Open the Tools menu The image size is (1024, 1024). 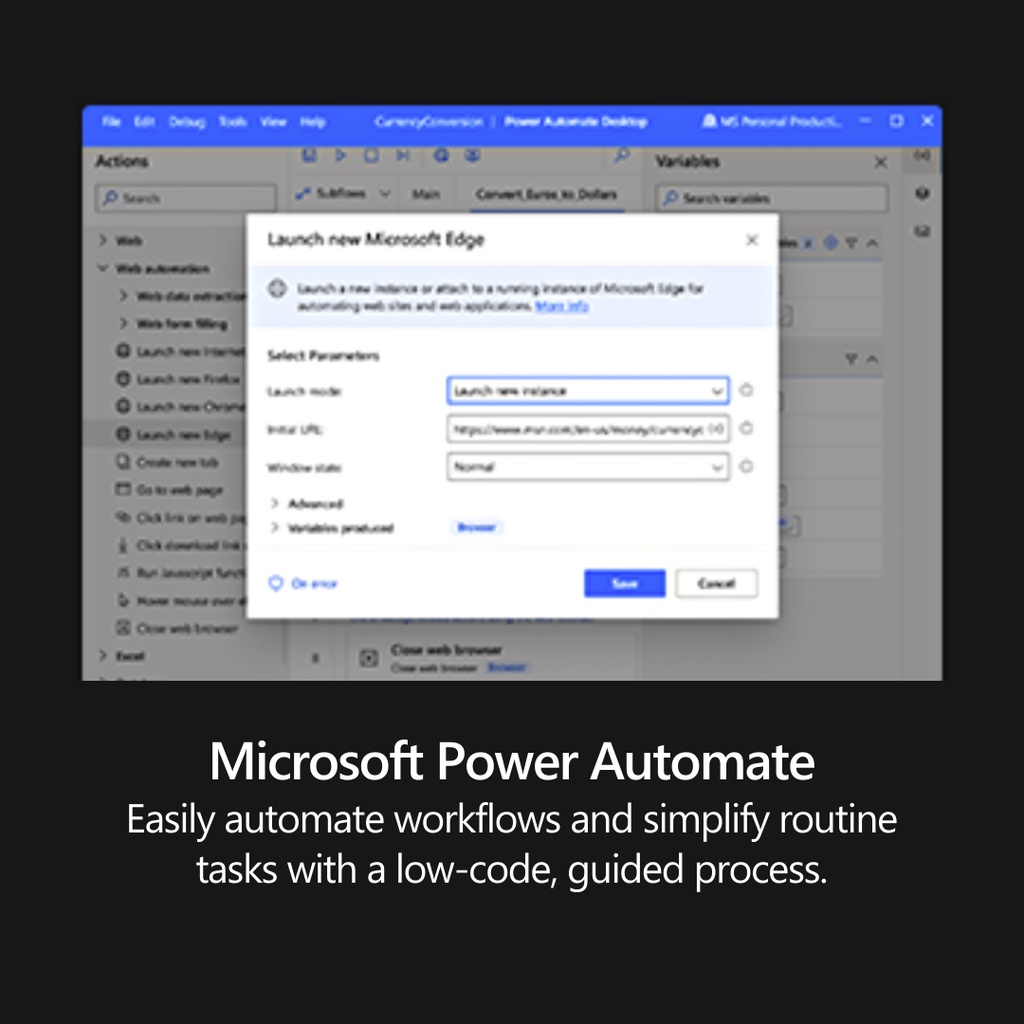[x=232, y=121]
